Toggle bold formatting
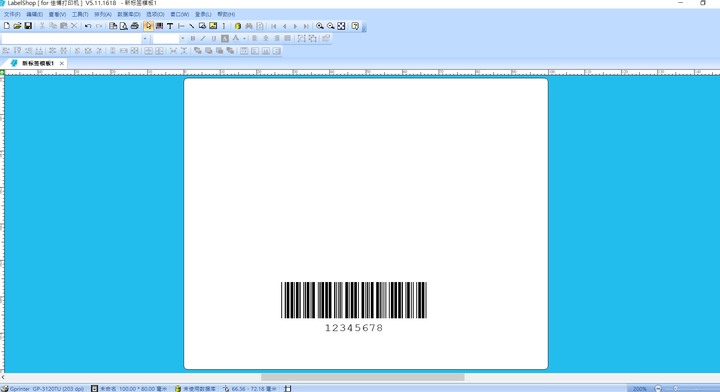Screen dimensions: 720x392 pyautogui.click(x=192, y=39)
